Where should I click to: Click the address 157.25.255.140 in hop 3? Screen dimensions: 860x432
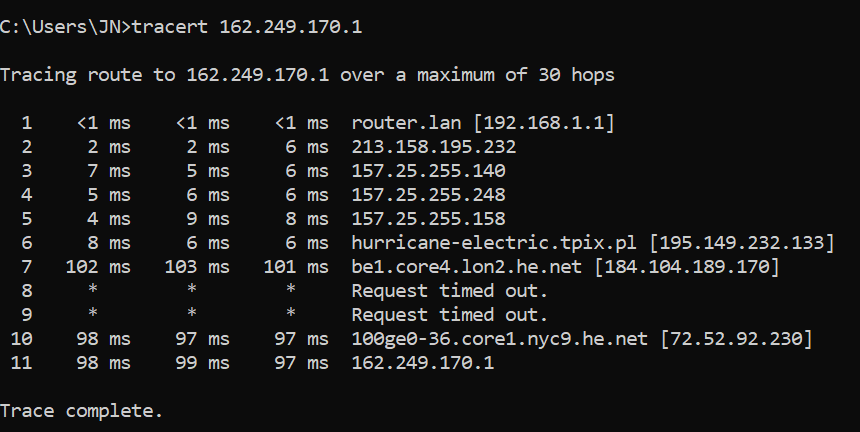[428, 170]
